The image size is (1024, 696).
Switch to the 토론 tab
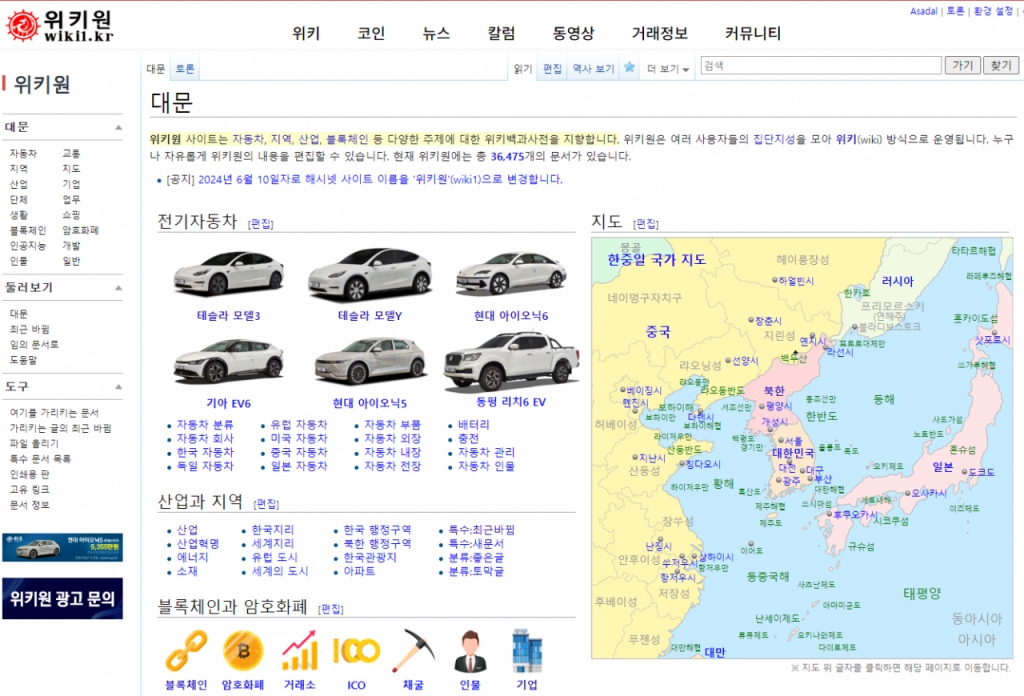[x=185, y=68]
